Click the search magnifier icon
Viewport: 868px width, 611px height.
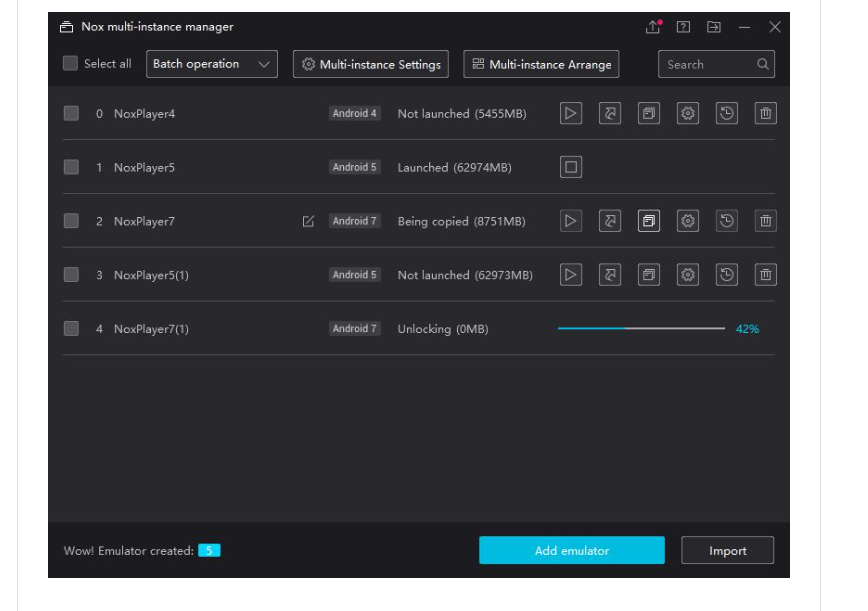coord(762,64)
